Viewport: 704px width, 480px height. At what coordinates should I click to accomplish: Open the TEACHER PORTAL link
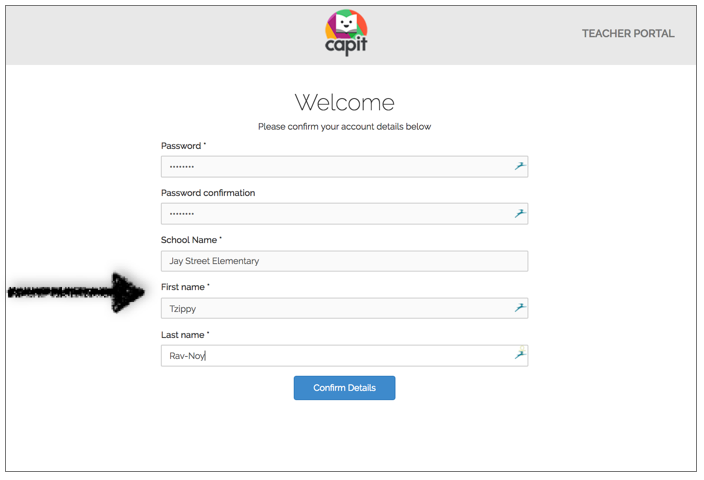coord(628,34)
